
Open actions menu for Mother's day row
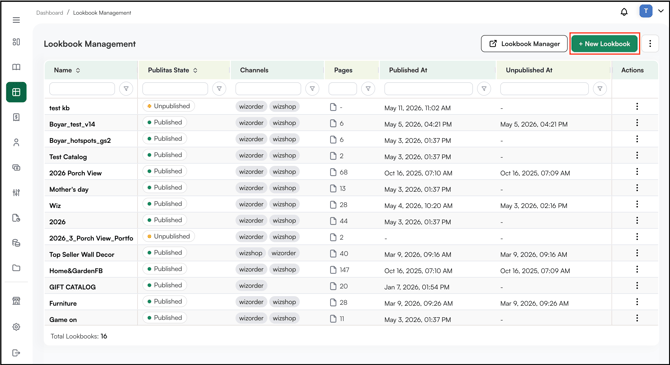(637, 188)
